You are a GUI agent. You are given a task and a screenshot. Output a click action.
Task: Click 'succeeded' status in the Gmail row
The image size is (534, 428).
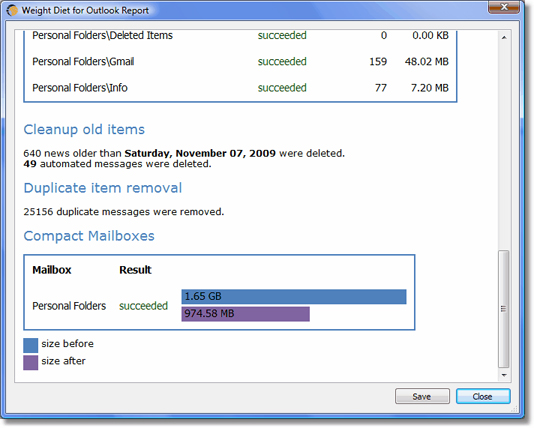282,62
